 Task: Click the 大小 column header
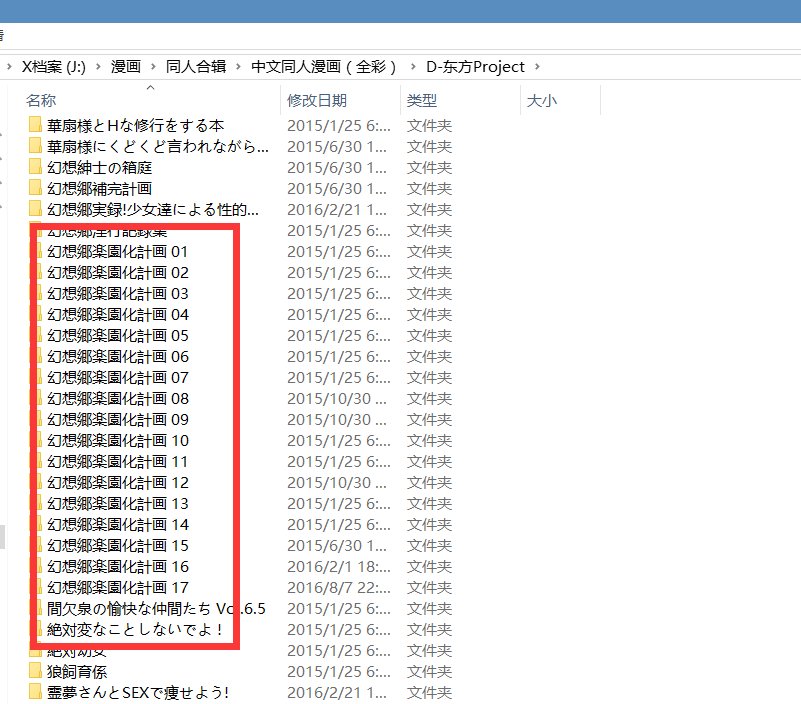tap(541, 101)
